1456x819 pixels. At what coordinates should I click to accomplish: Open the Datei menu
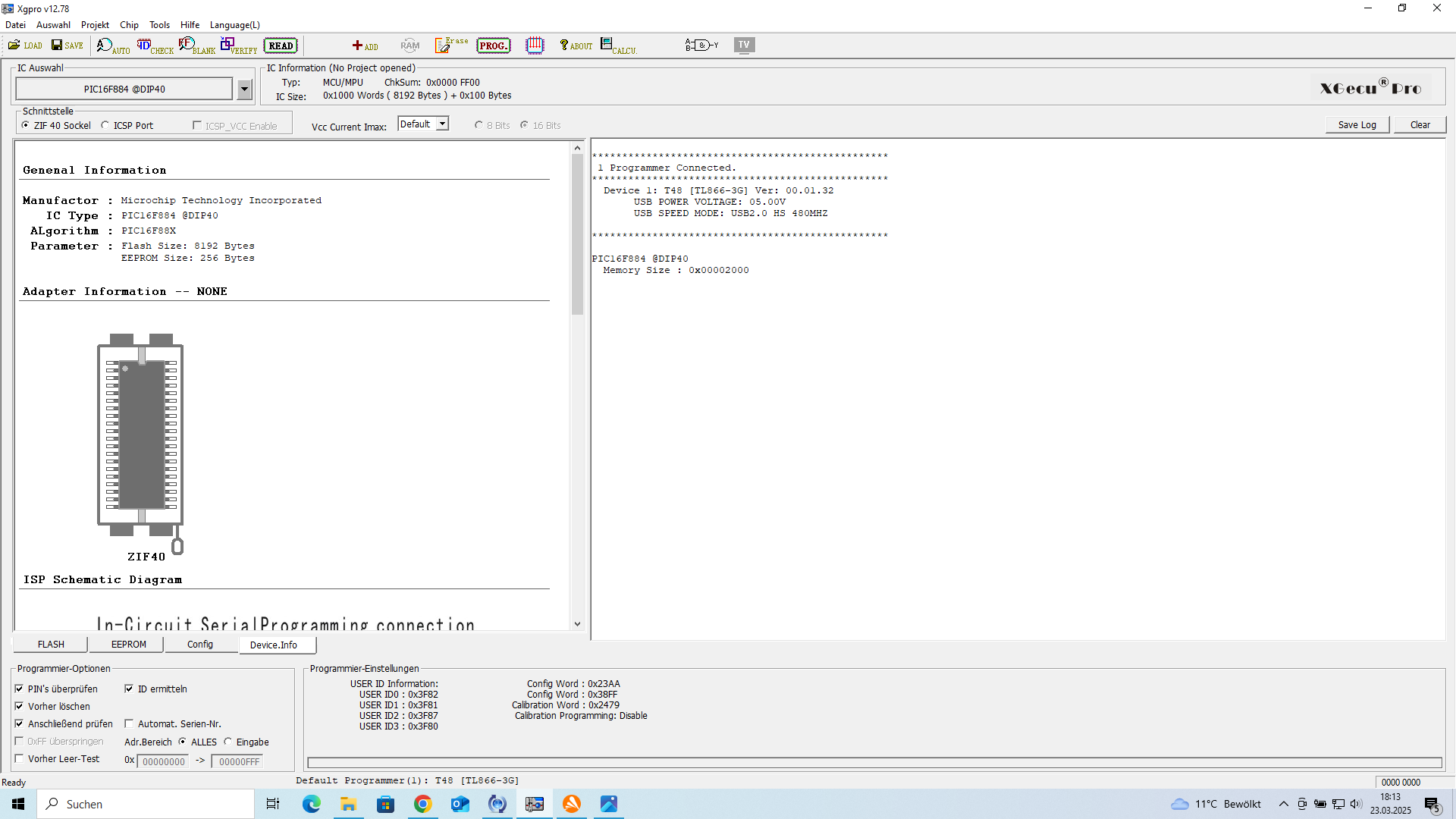(15, 25)
